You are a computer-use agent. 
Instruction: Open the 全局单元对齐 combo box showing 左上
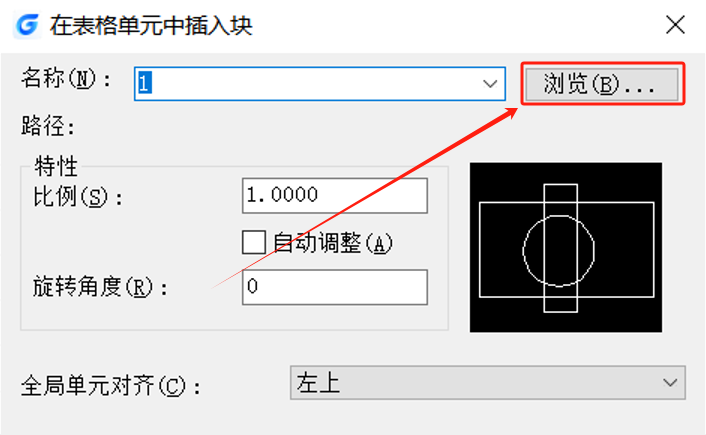[x=488, y=383]
